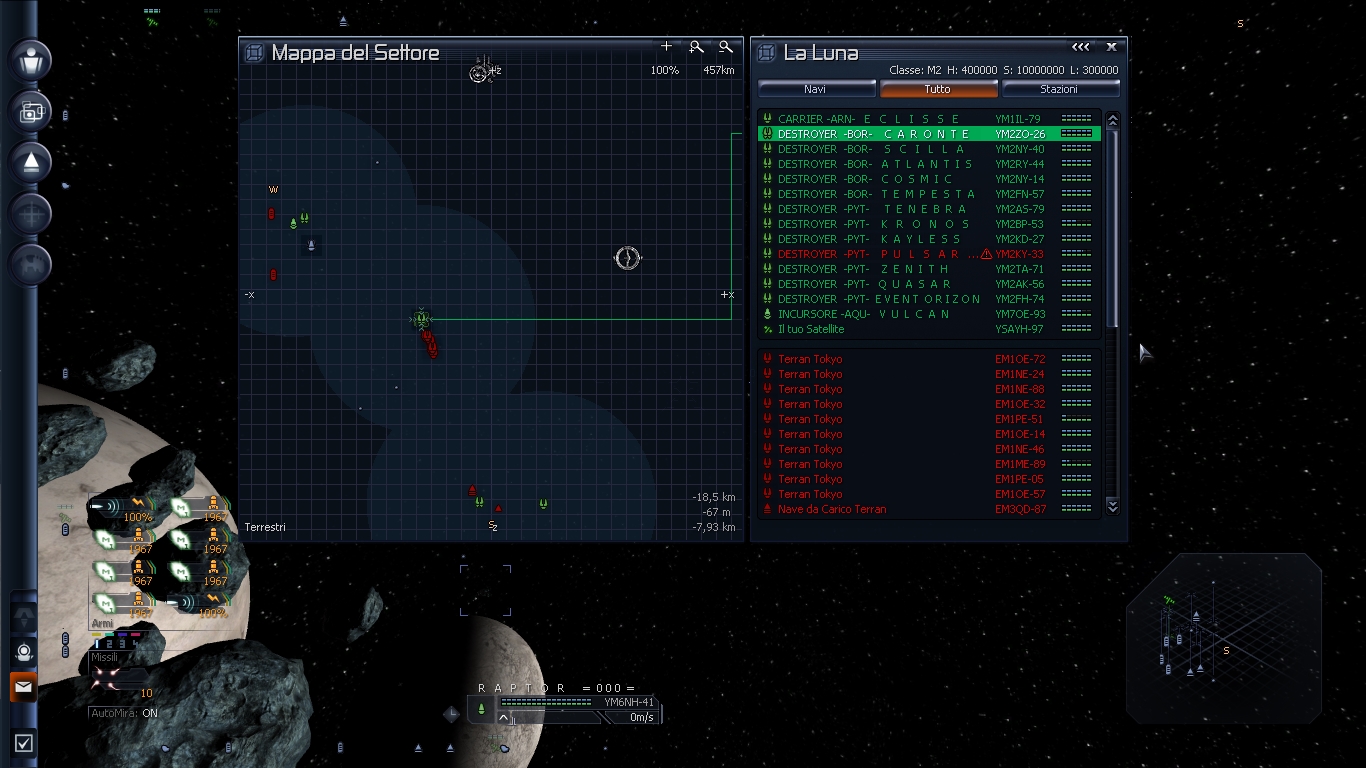Open the pilot personal menu icon
The image size is (1366, 768).
click(x=31, y=61)
